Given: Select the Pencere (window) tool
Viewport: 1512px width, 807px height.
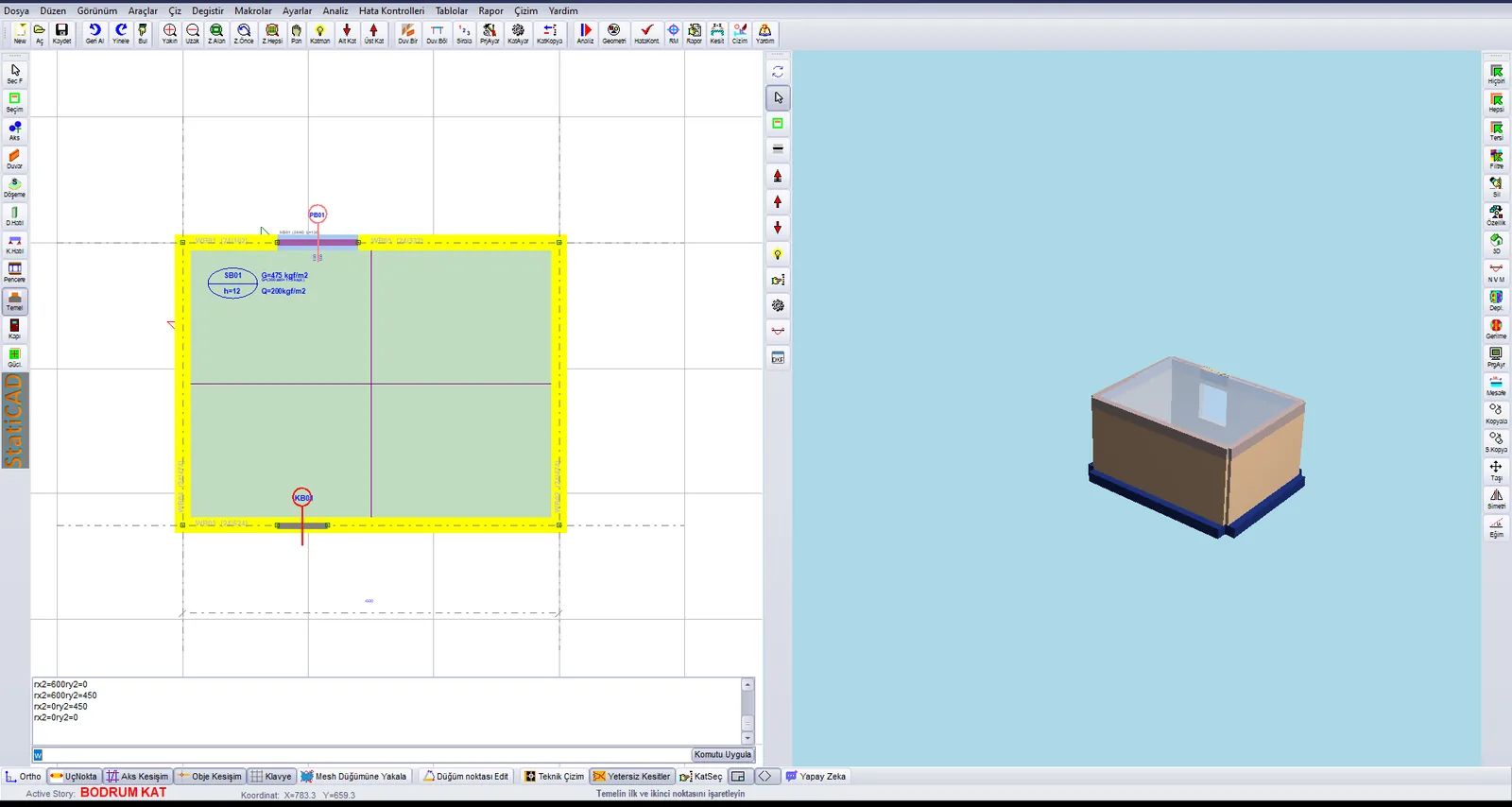Looking at the screenshot, I should 14,272.
